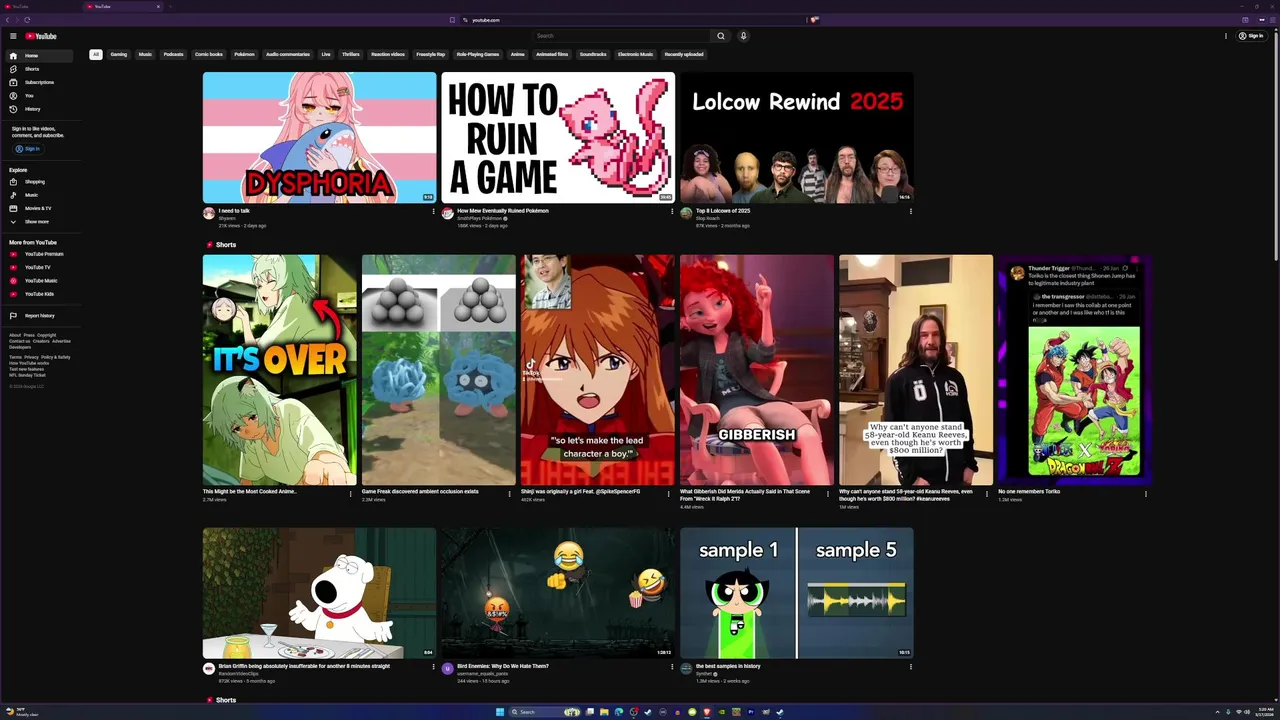Open options for 'Bird Enemies' video

[672, 667]
